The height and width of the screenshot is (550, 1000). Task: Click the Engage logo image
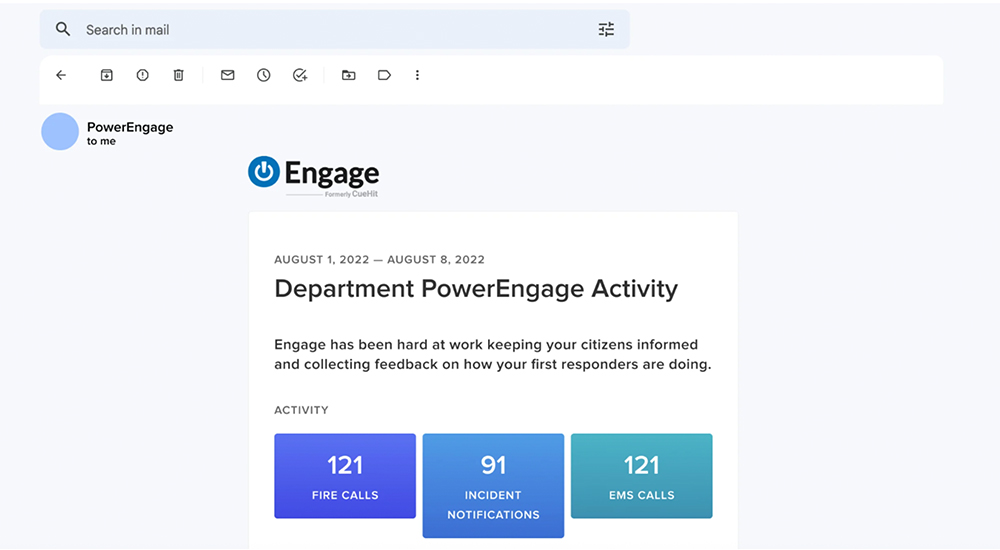tap(314, 177)
